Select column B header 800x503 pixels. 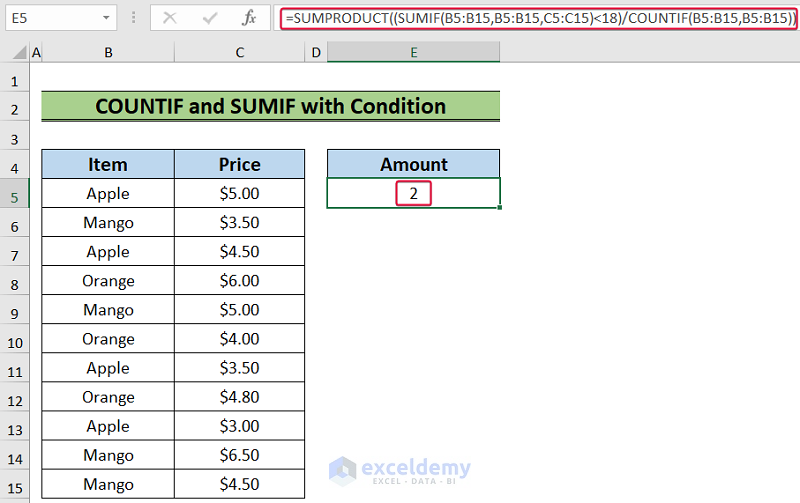pyautogui.click(x=108, y=52)
